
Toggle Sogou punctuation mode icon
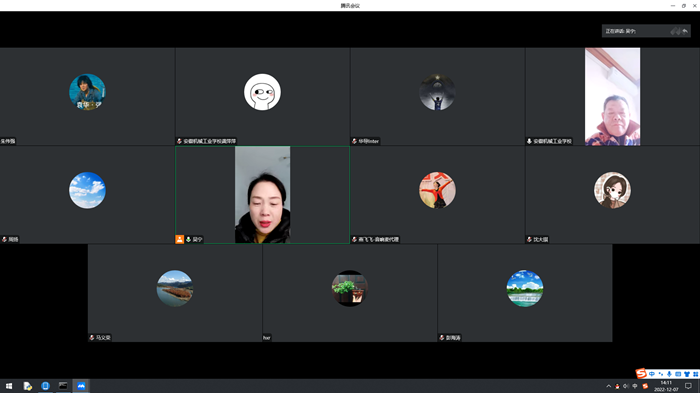click(661, 374)
